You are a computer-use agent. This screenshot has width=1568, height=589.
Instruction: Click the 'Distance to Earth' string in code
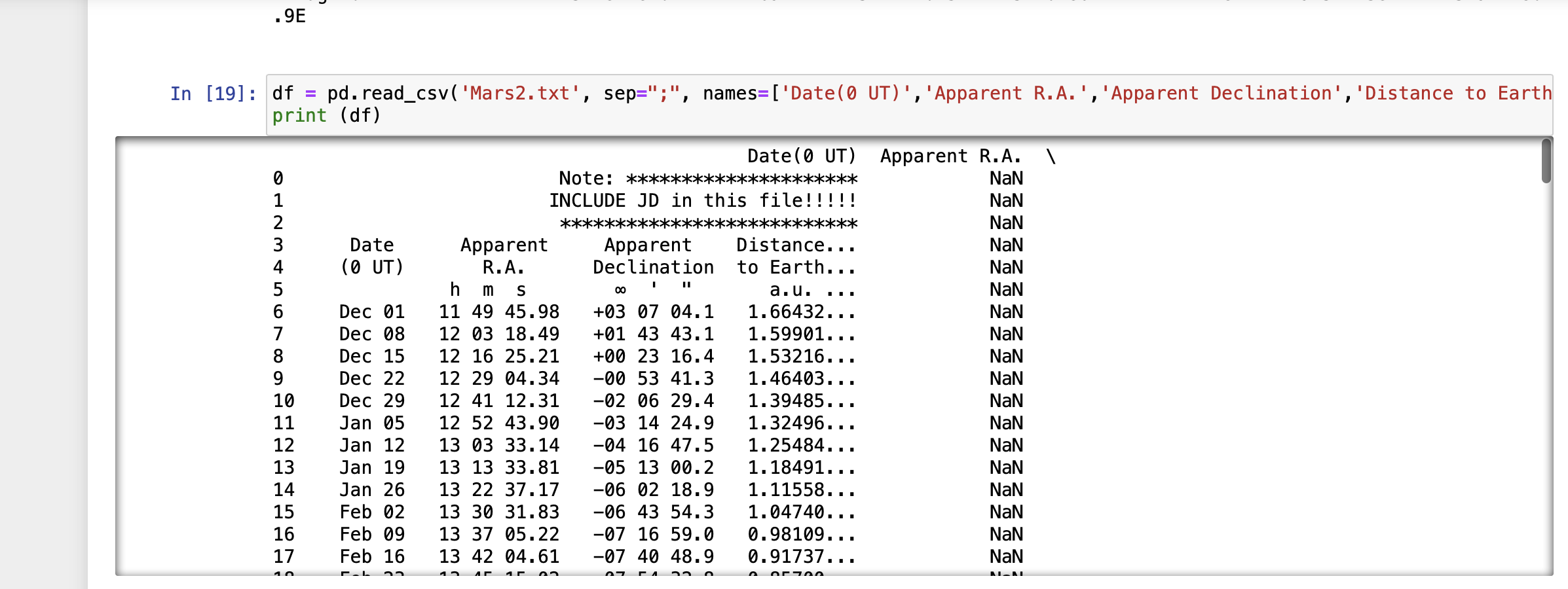[1454, 93]
